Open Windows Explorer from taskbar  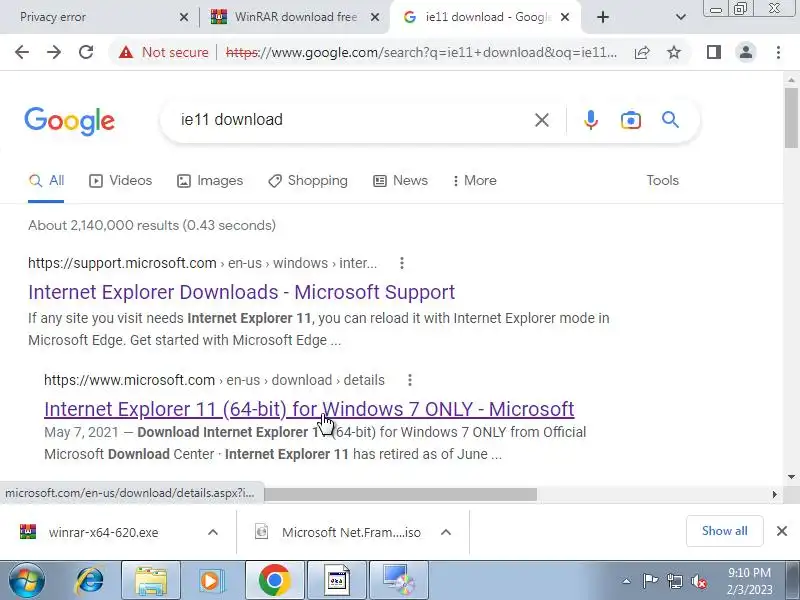point(151,580)
